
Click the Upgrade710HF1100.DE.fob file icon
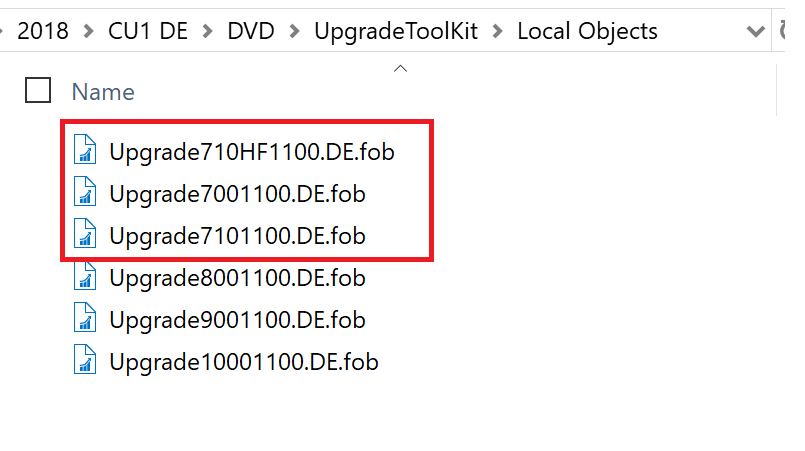(x=85, y=152)
